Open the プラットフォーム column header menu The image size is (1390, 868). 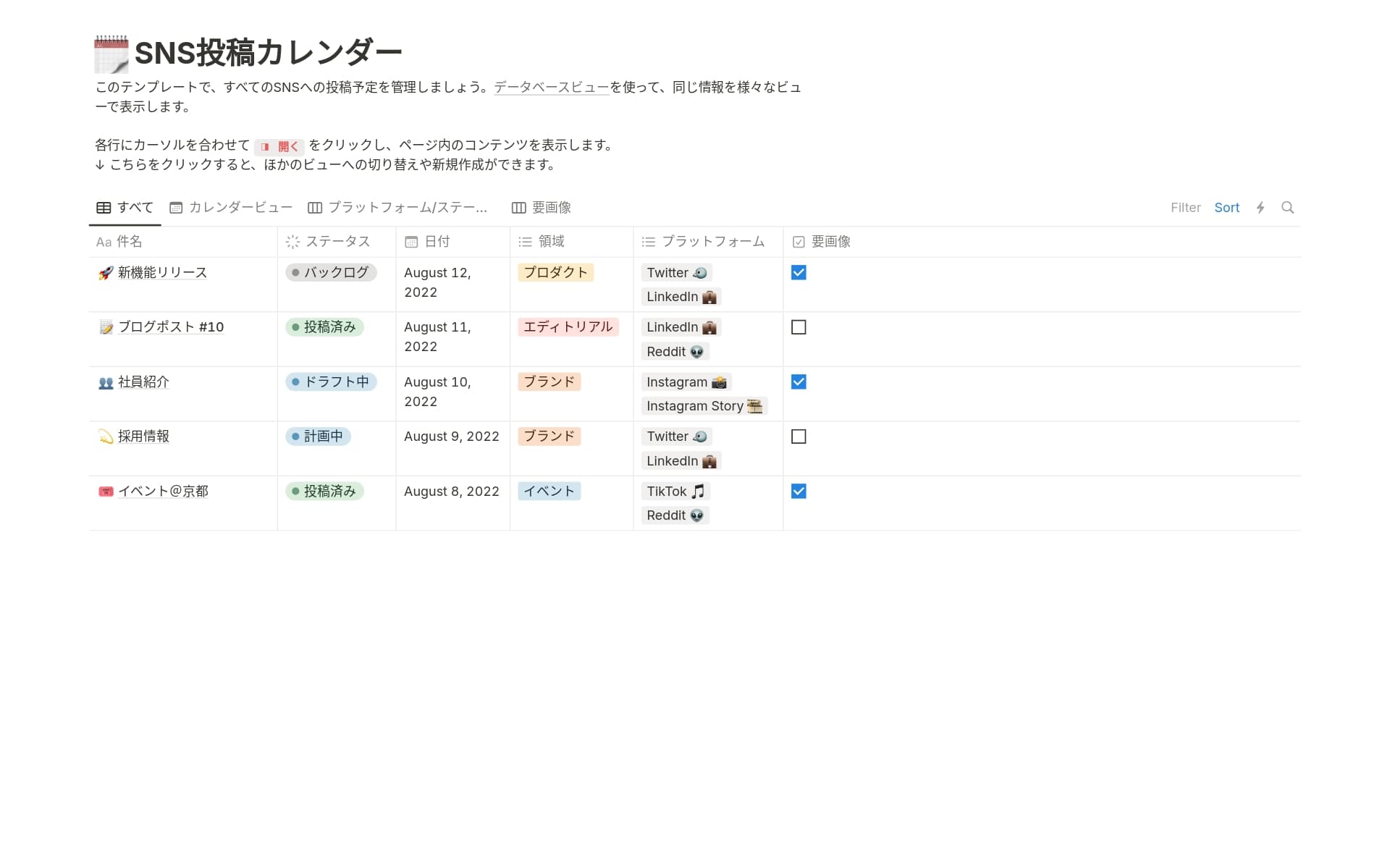(x=705, y=241)
